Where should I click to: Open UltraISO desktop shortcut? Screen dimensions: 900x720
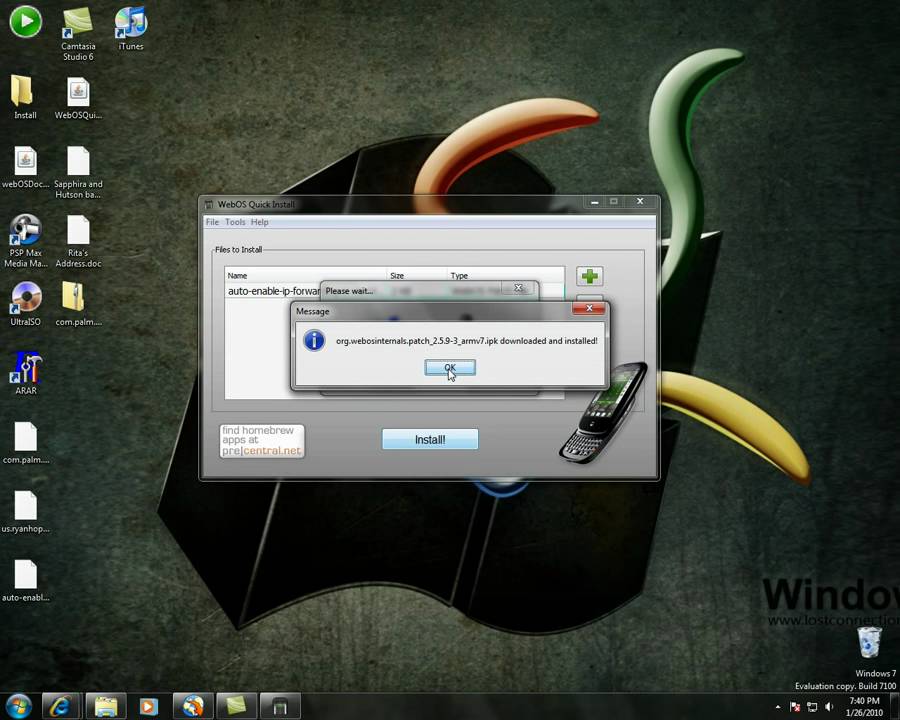(25, 304)
